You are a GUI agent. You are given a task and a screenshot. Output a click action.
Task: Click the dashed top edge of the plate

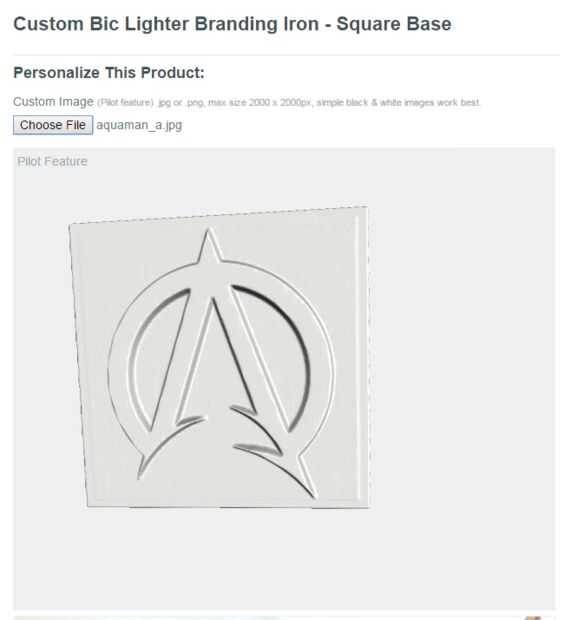tap(218, 215)
